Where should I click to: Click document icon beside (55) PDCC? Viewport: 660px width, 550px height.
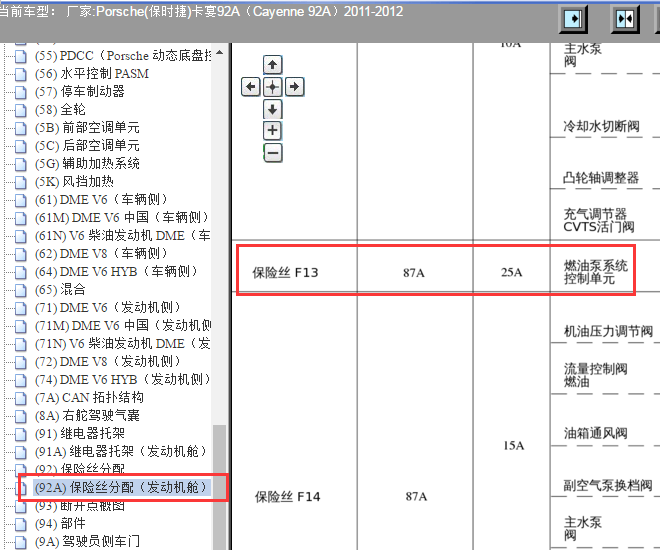point(20,56)
